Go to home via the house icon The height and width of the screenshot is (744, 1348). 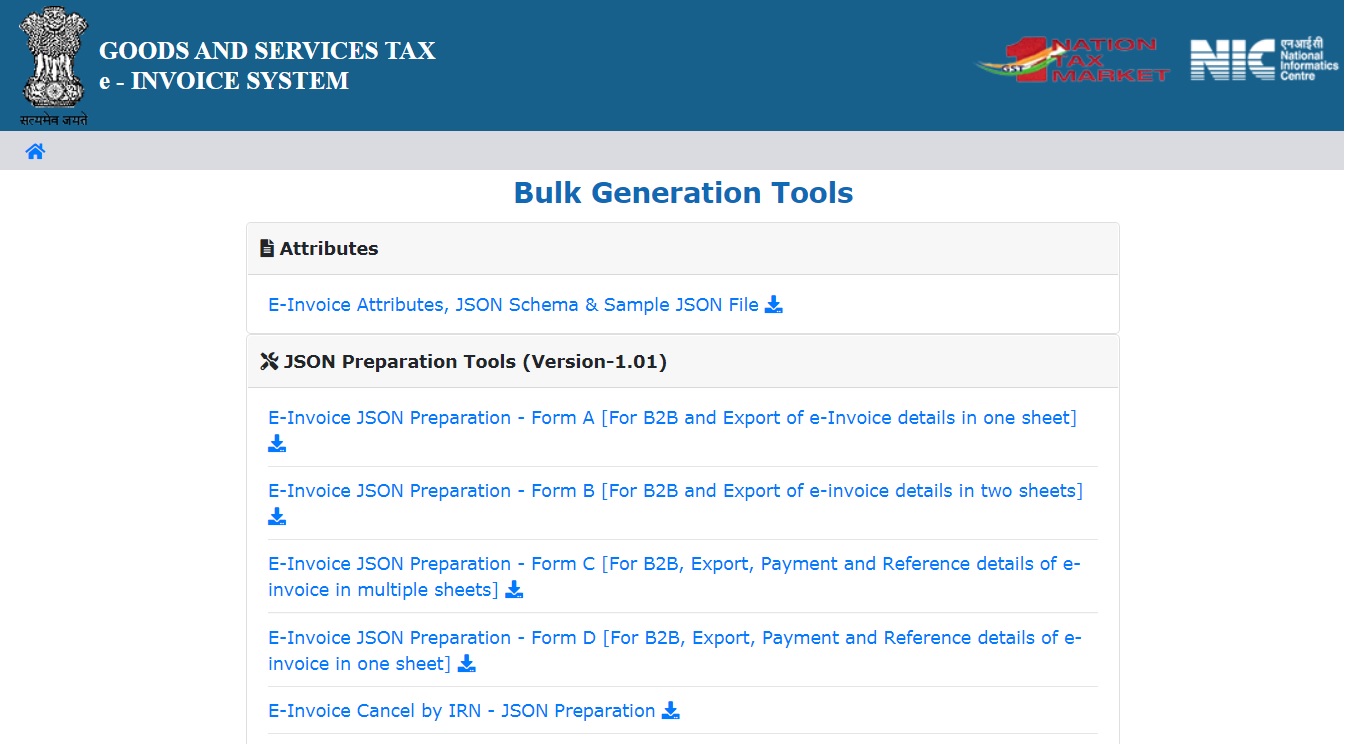point(36,152)
